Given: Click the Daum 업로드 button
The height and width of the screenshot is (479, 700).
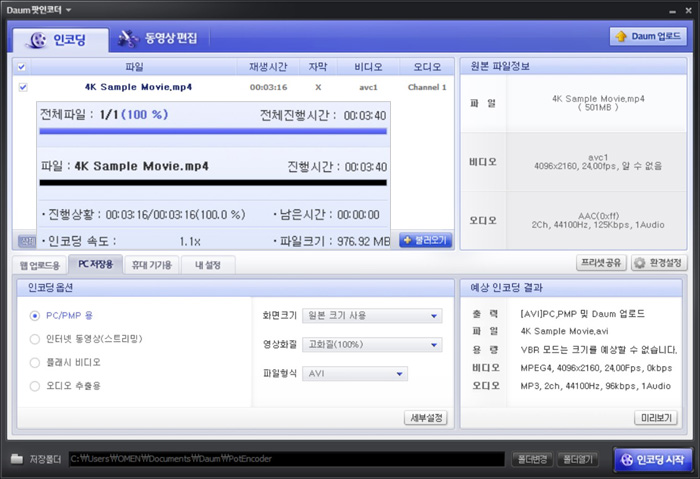Looking at the screenshot, I should (648, 37).
